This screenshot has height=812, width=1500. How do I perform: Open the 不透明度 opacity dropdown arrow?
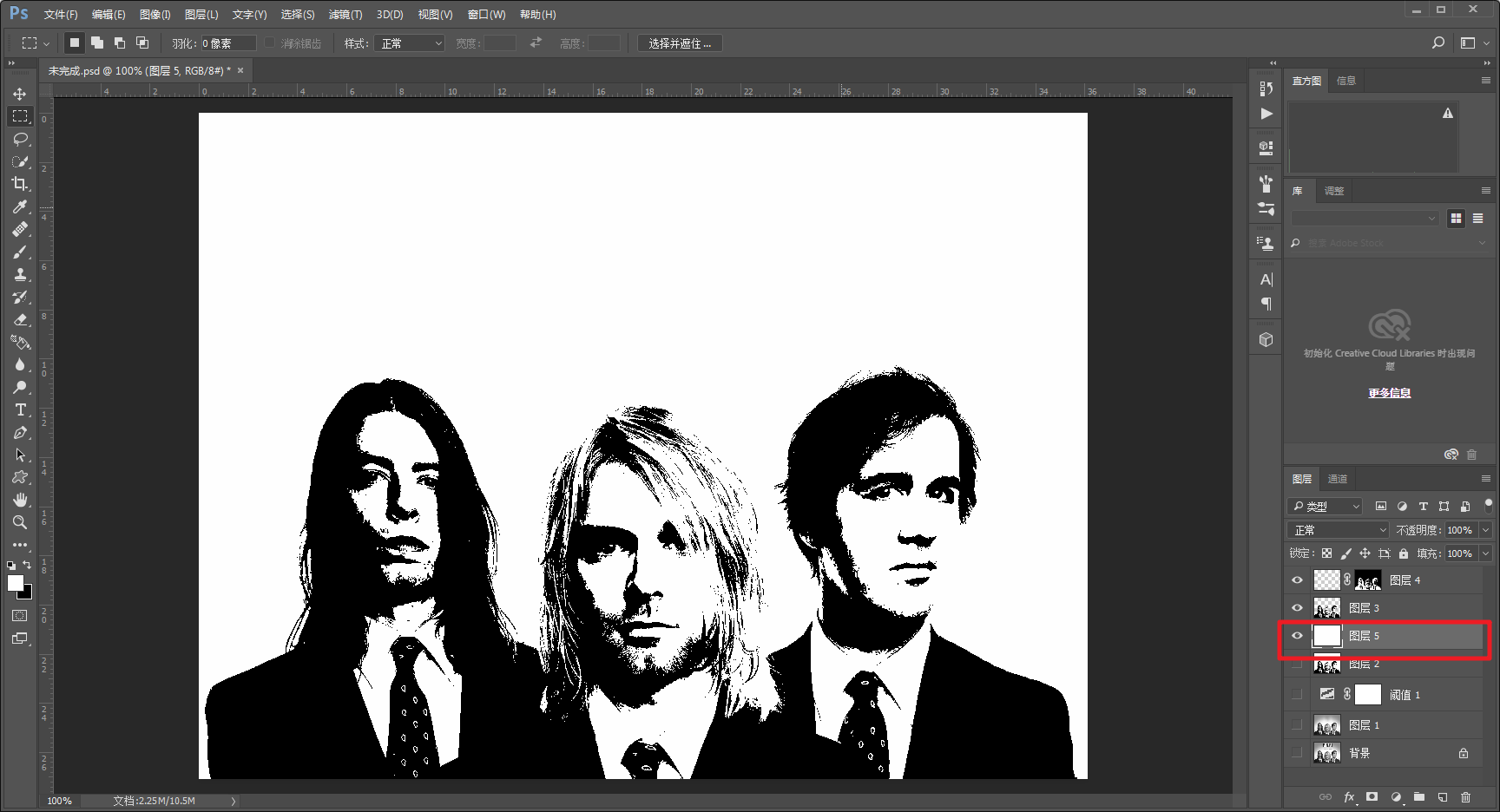[1485, 530]
